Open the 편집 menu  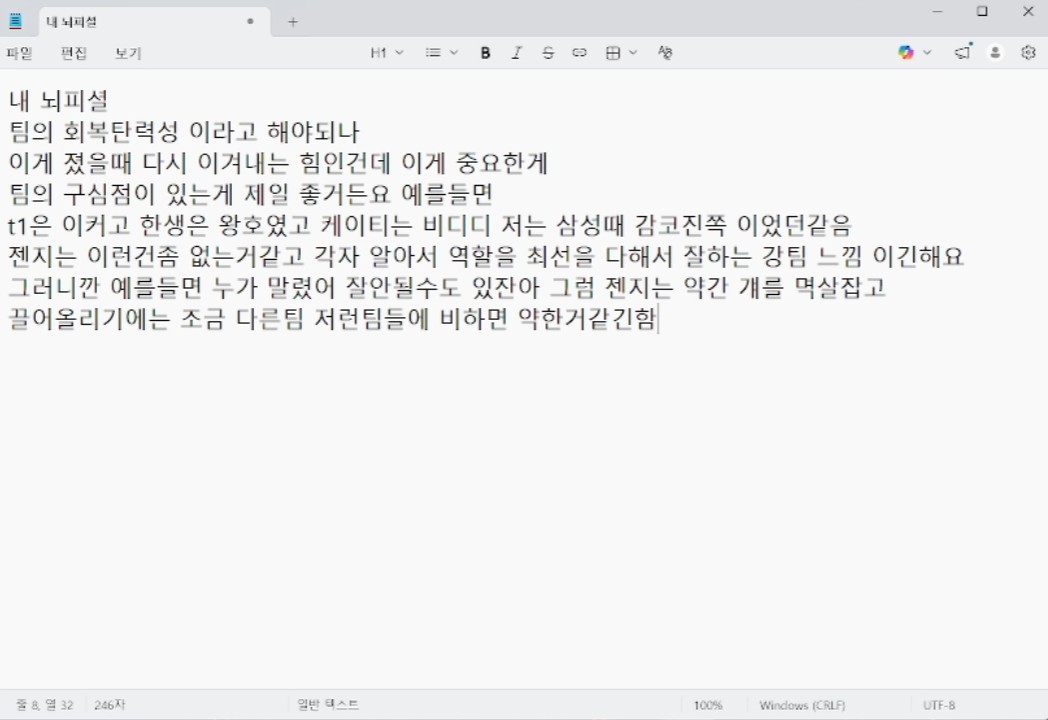coord(74,53)
